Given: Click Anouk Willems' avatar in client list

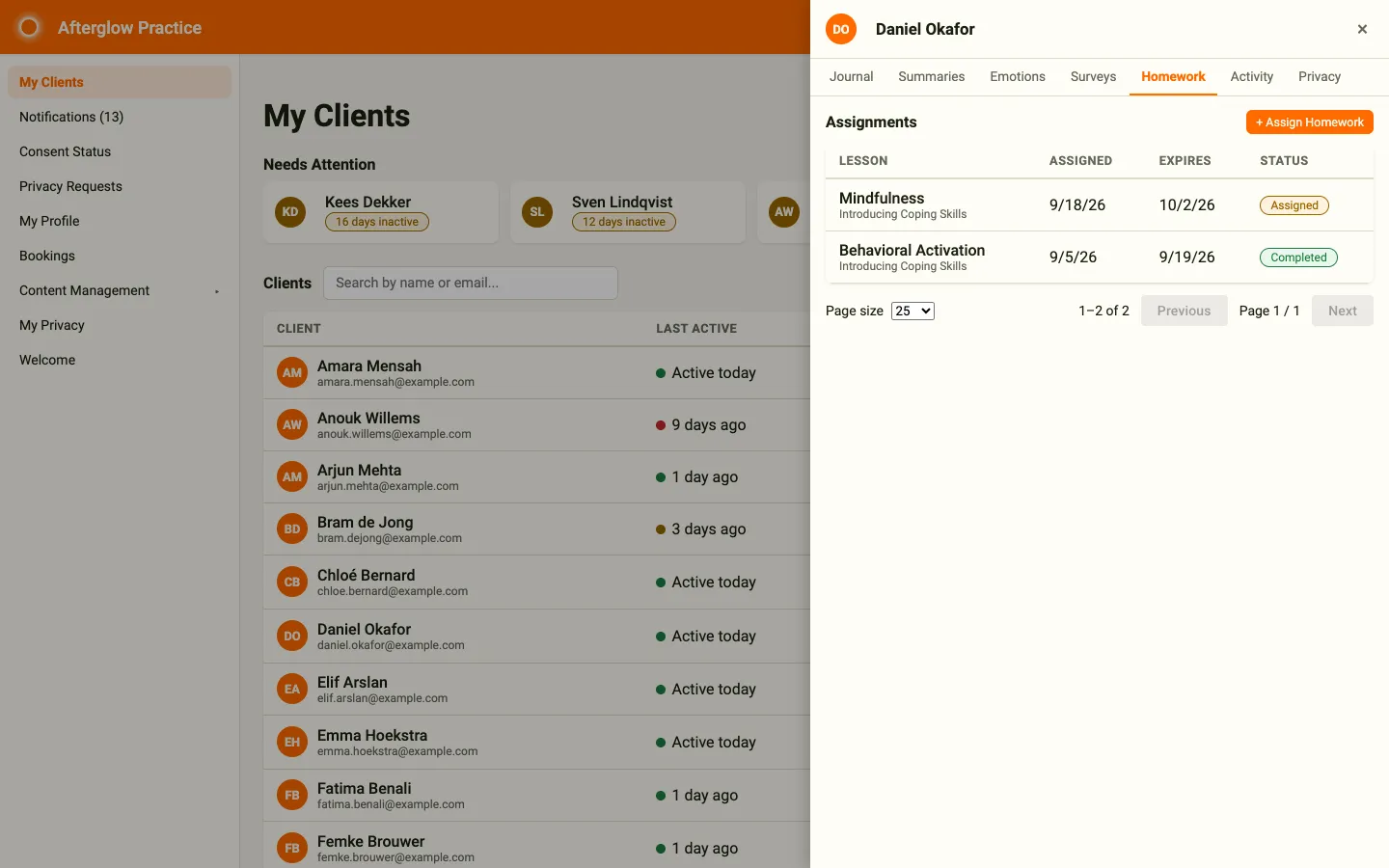Looking at the screenshot, I should (292, 424).
